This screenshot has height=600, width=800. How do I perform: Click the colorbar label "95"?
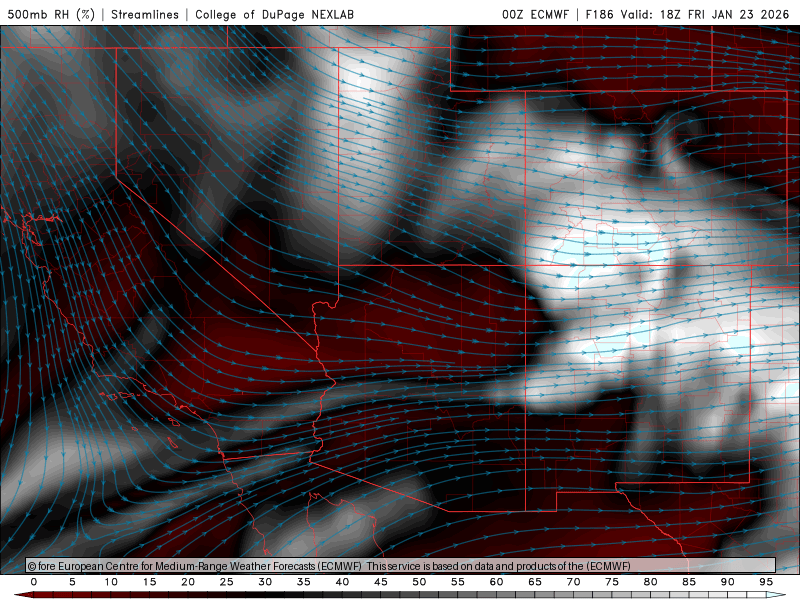tap(766, 582)
